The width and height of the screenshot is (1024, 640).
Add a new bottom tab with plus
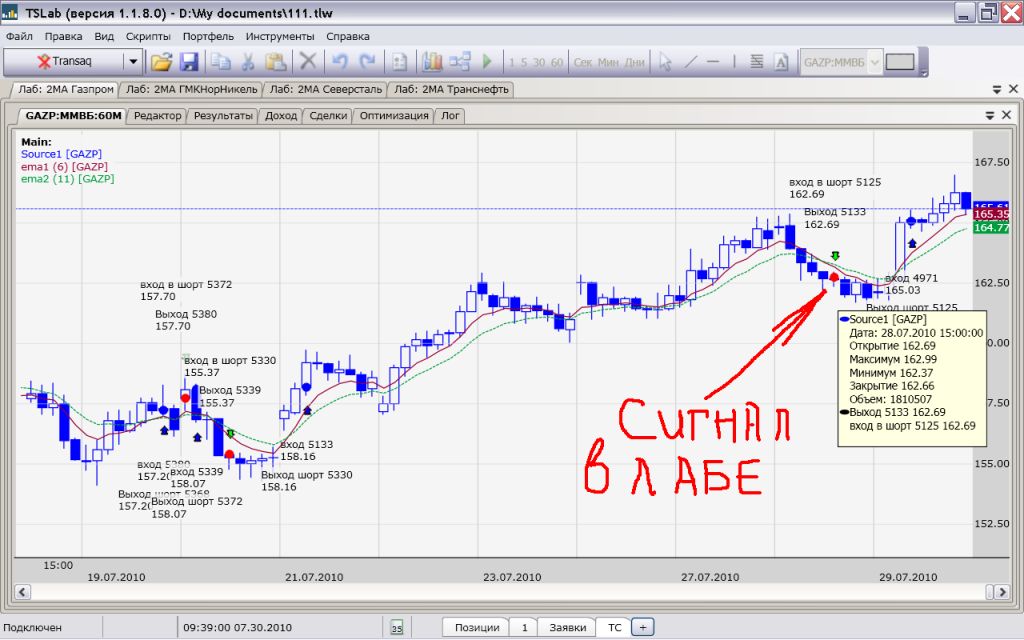tap(643, 628)
